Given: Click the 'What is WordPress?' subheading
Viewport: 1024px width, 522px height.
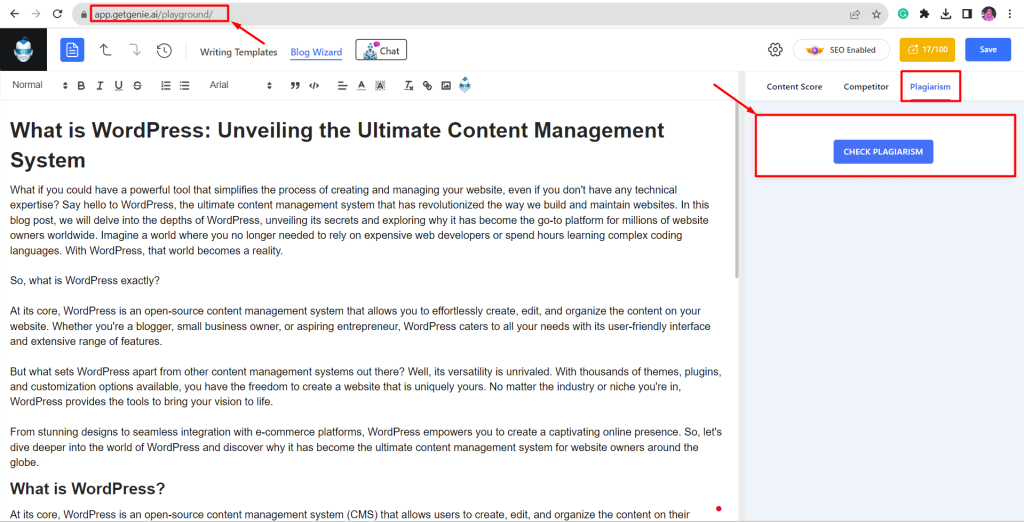Looking at the screenshot, I should [88, 489].
